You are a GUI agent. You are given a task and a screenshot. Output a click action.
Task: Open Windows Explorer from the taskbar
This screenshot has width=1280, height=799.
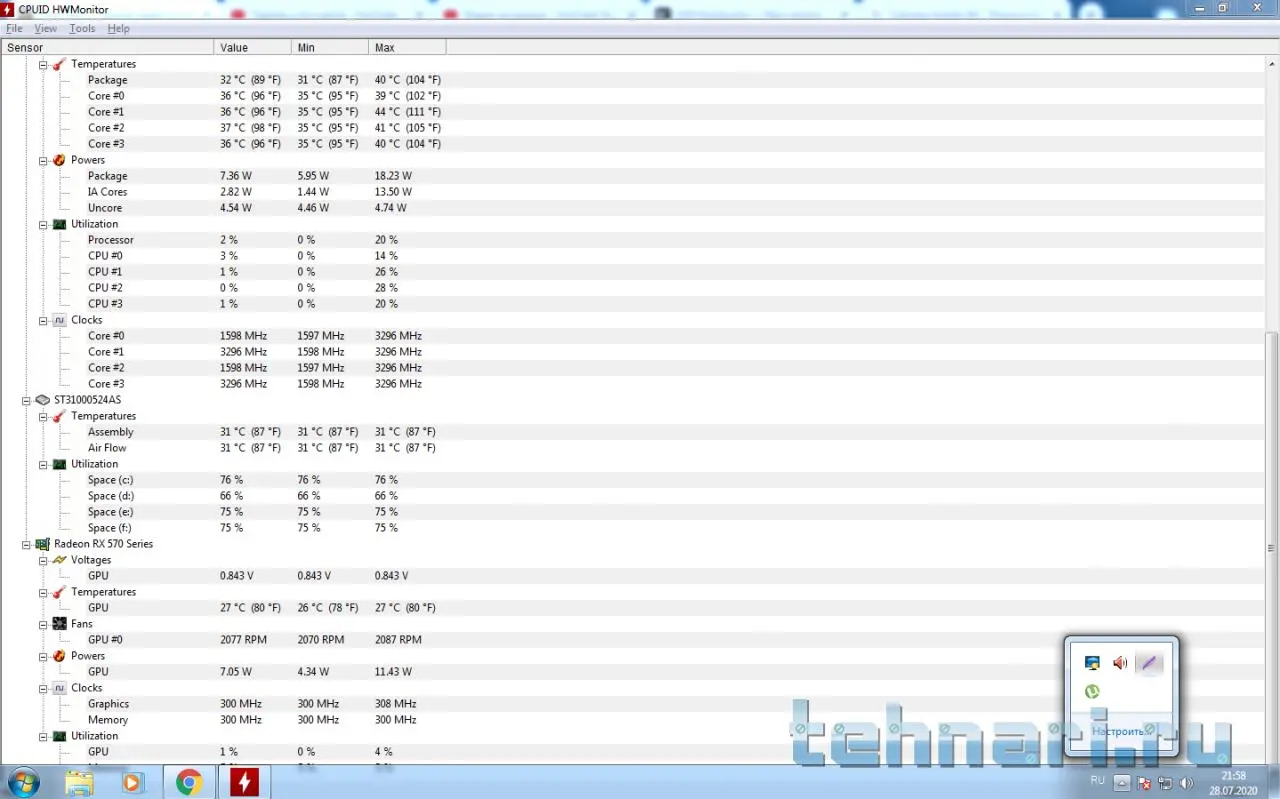click(x=79, y=781)
